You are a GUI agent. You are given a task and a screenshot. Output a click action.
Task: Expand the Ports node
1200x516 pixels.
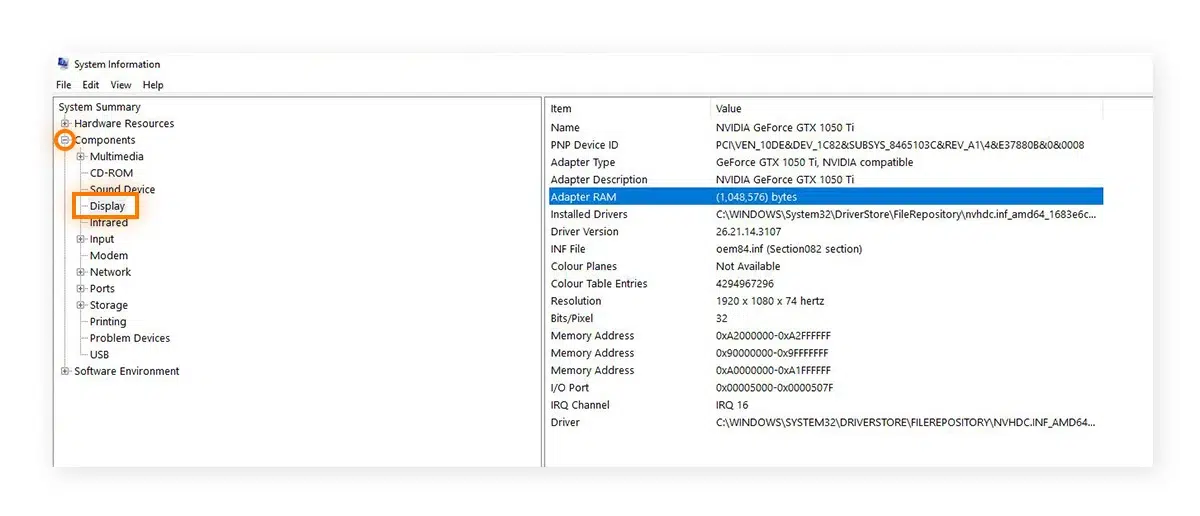pos(81,289)
